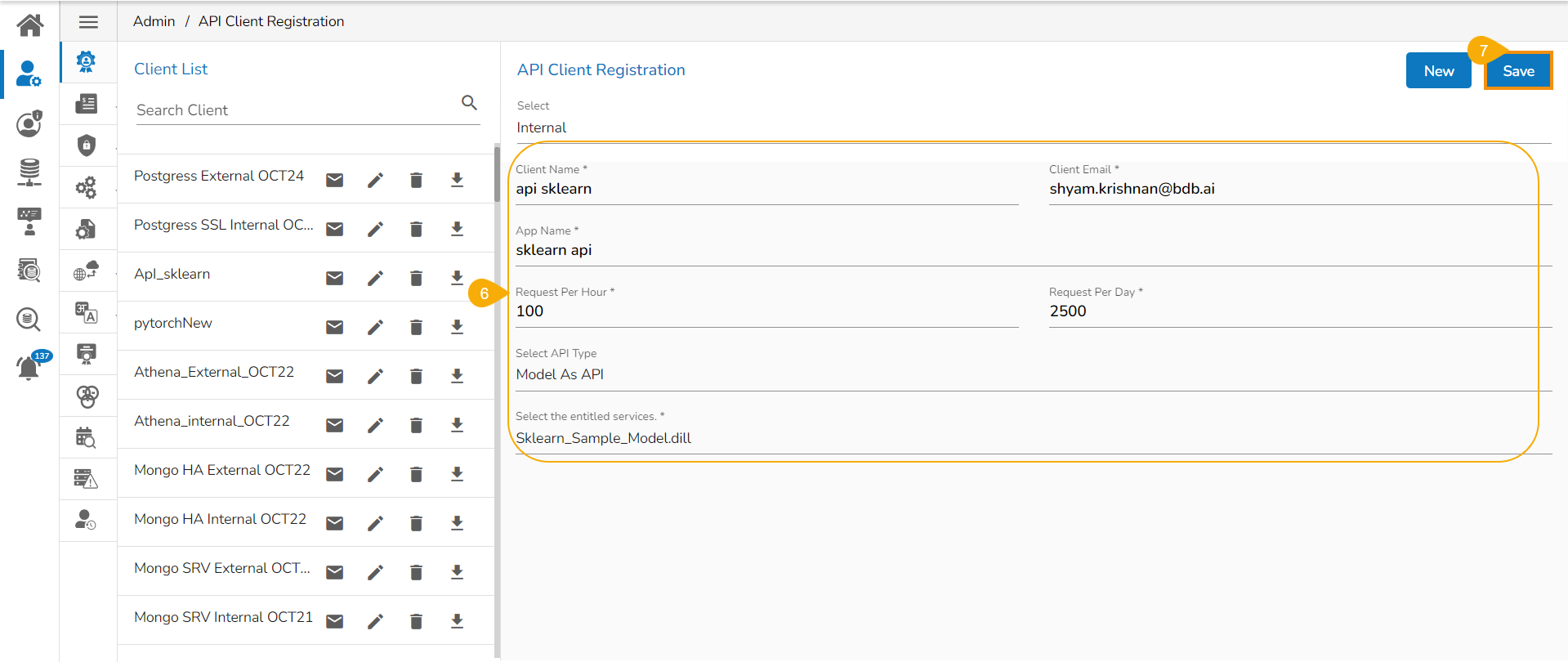The height and width of the screenshot is (662, 1568).
Task: Click the Admin breadcrumb
Action: pos(154,21)
